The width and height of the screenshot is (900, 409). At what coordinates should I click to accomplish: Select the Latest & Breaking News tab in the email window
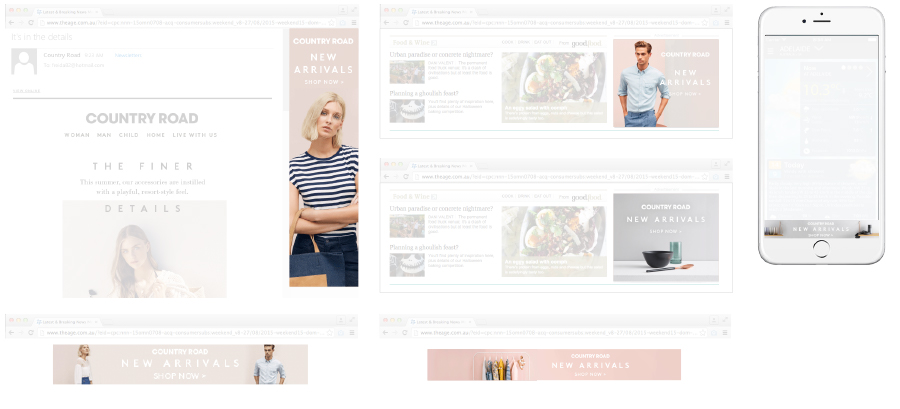tap(66, 11)
